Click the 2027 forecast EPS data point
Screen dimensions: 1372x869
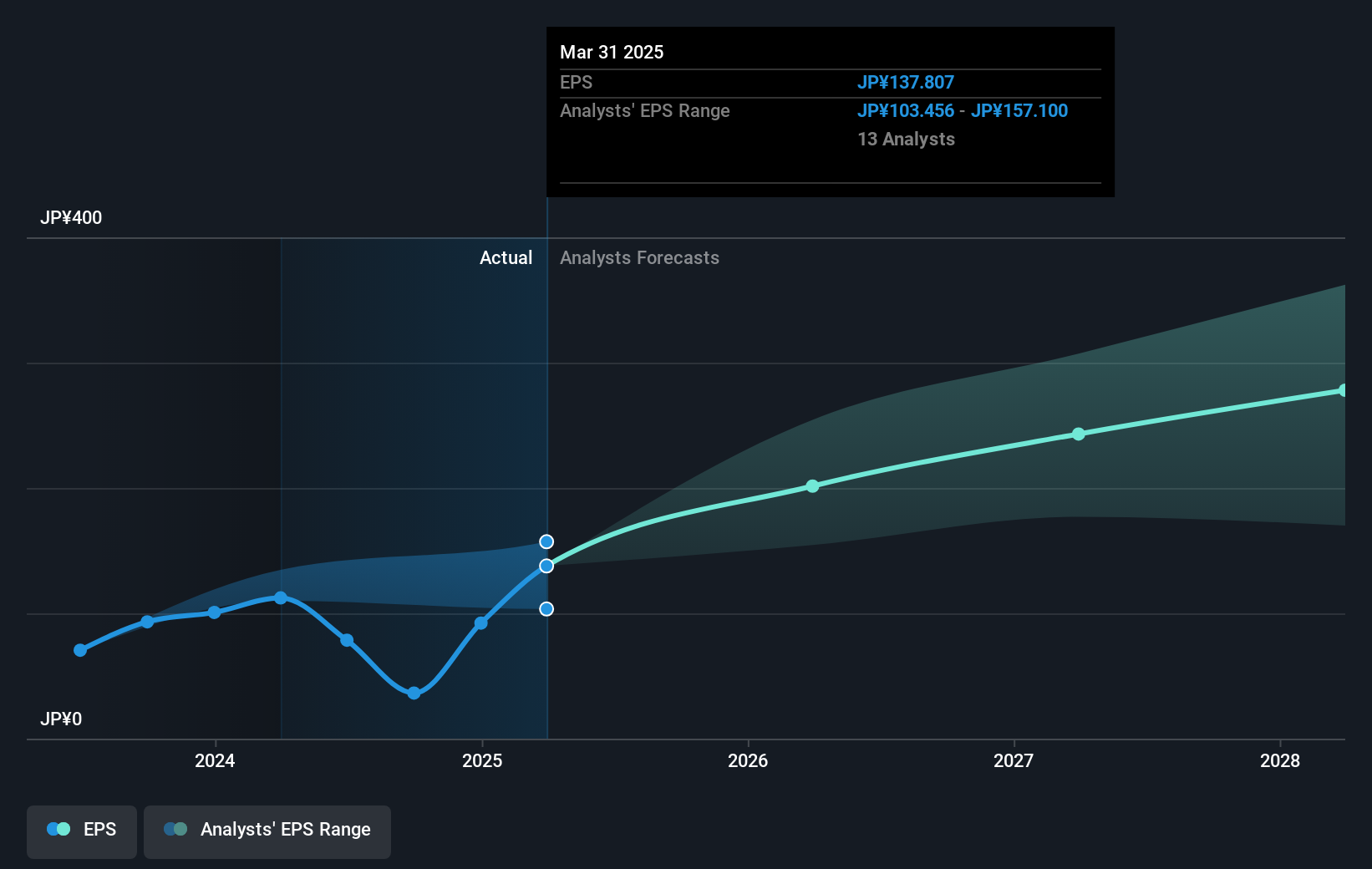1079,434
